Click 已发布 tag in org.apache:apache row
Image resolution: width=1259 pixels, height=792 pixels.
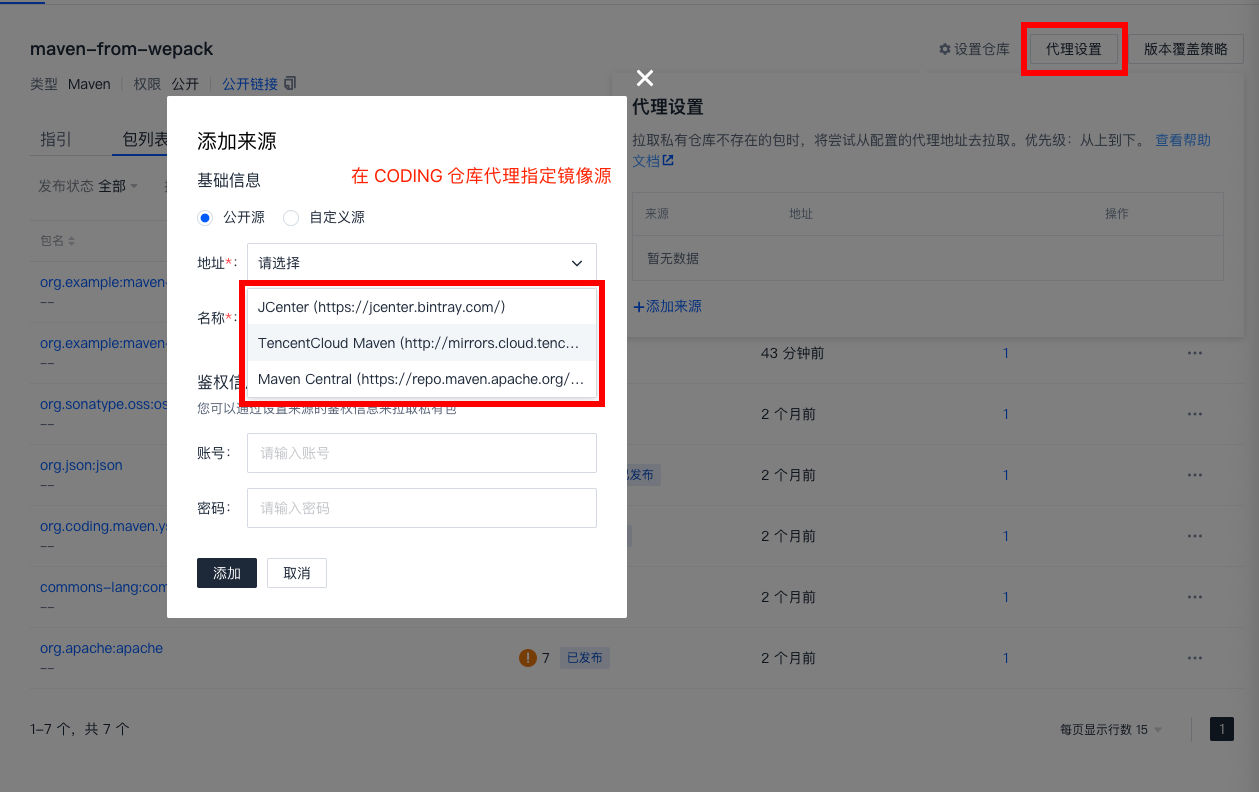584,658
